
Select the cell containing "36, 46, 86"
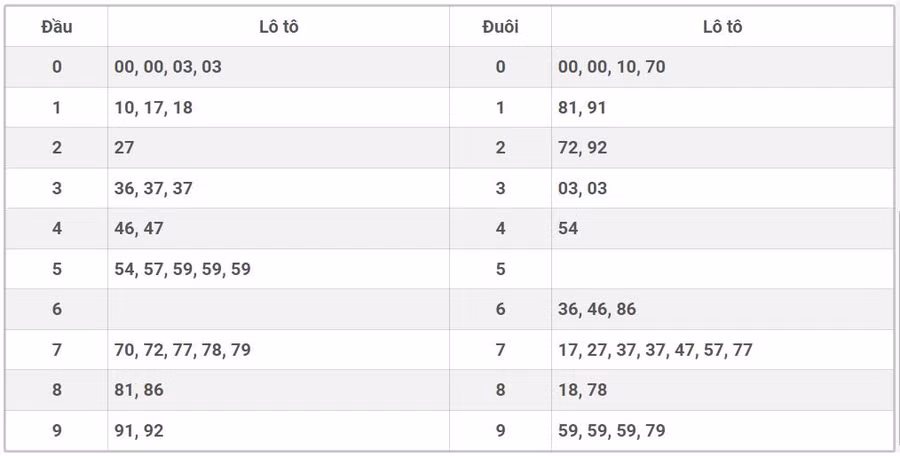coord(597,310)
